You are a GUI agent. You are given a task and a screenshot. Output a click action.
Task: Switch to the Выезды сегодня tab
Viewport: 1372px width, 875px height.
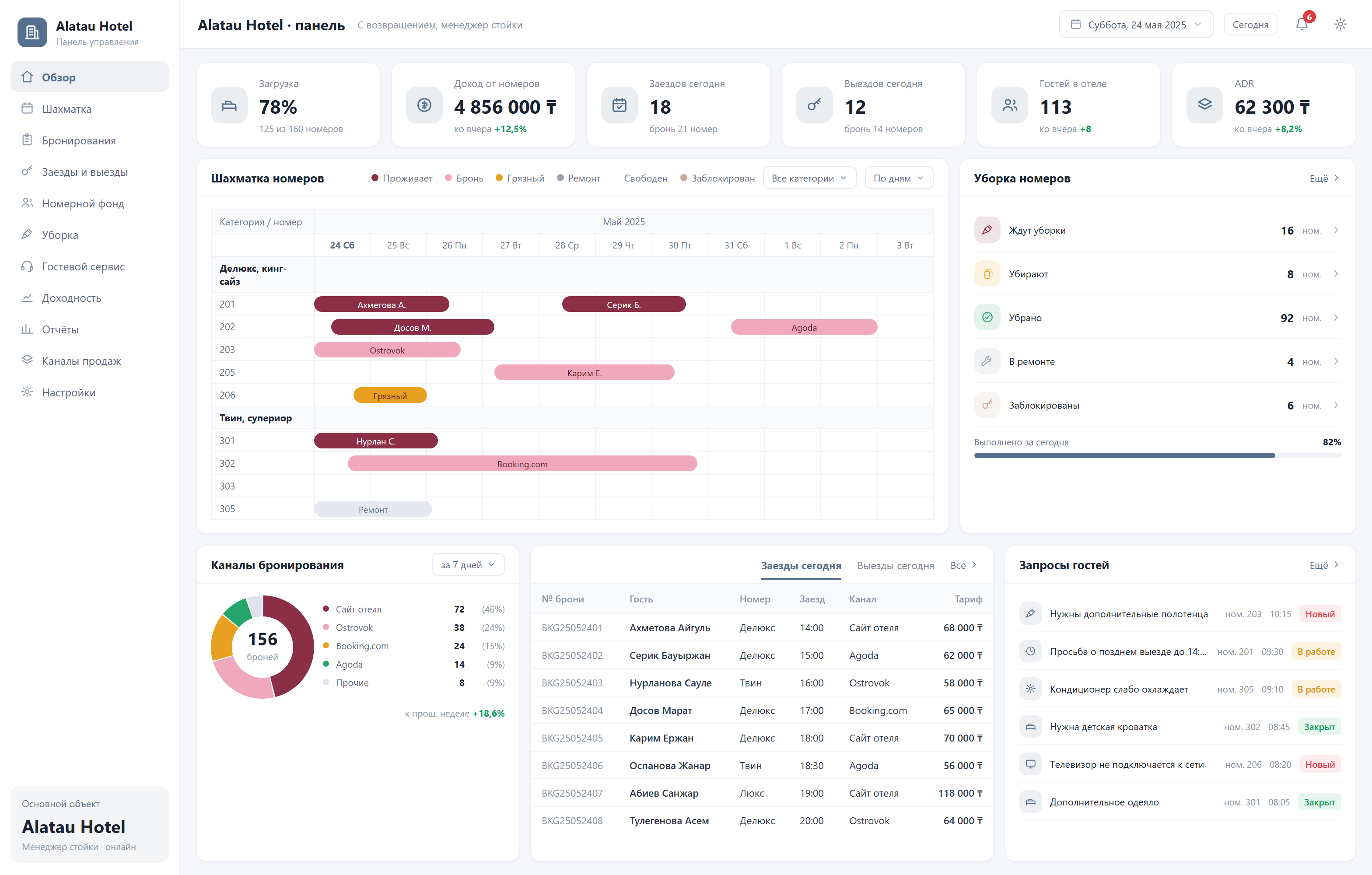point(895,566)
